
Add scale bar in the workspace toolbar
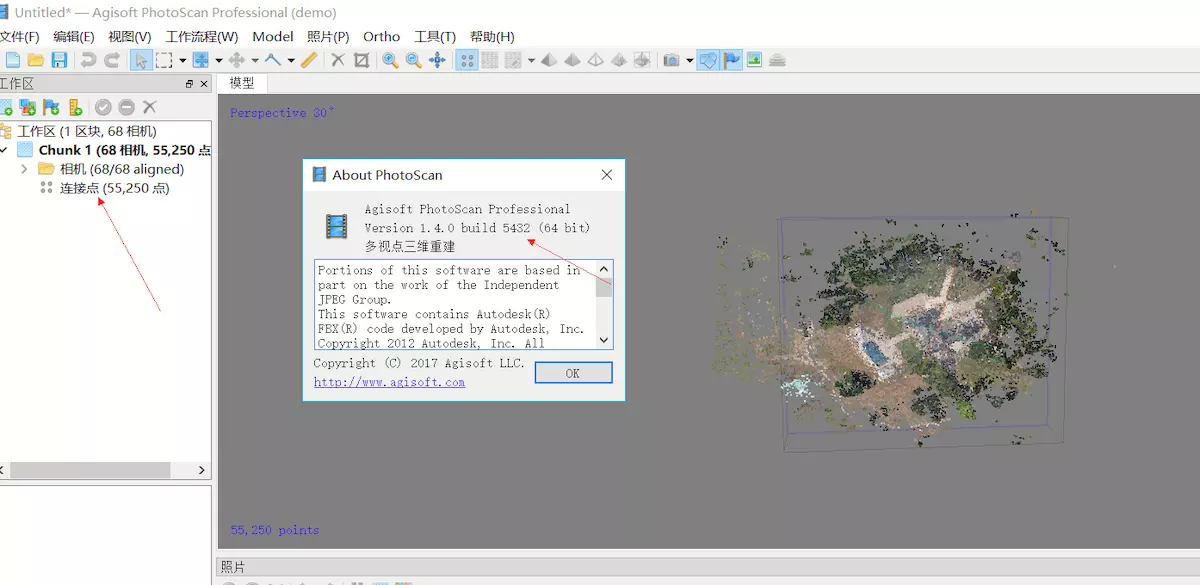(75, 107)
